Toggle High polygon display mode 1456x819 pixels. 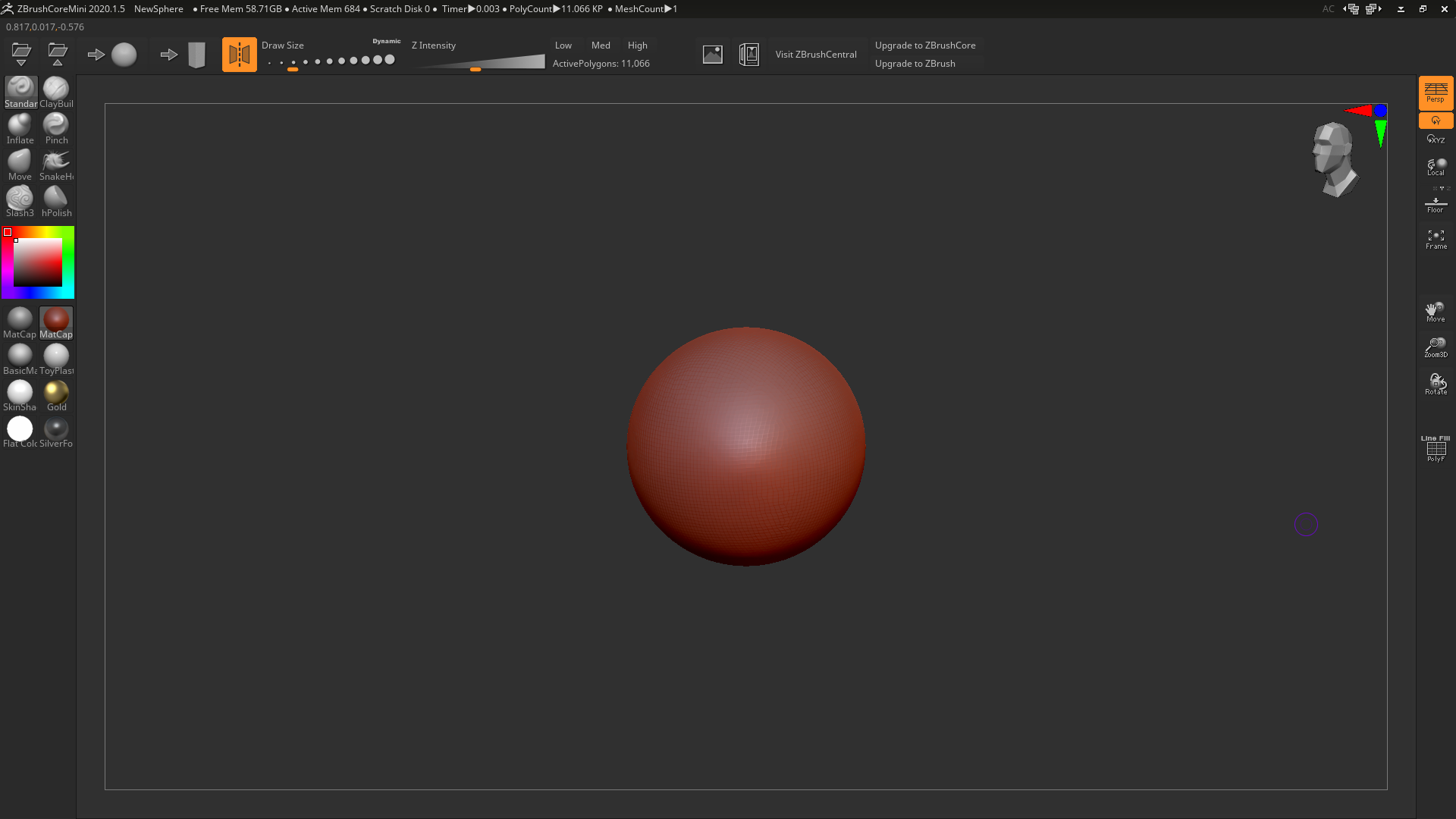tap(637, 45)
